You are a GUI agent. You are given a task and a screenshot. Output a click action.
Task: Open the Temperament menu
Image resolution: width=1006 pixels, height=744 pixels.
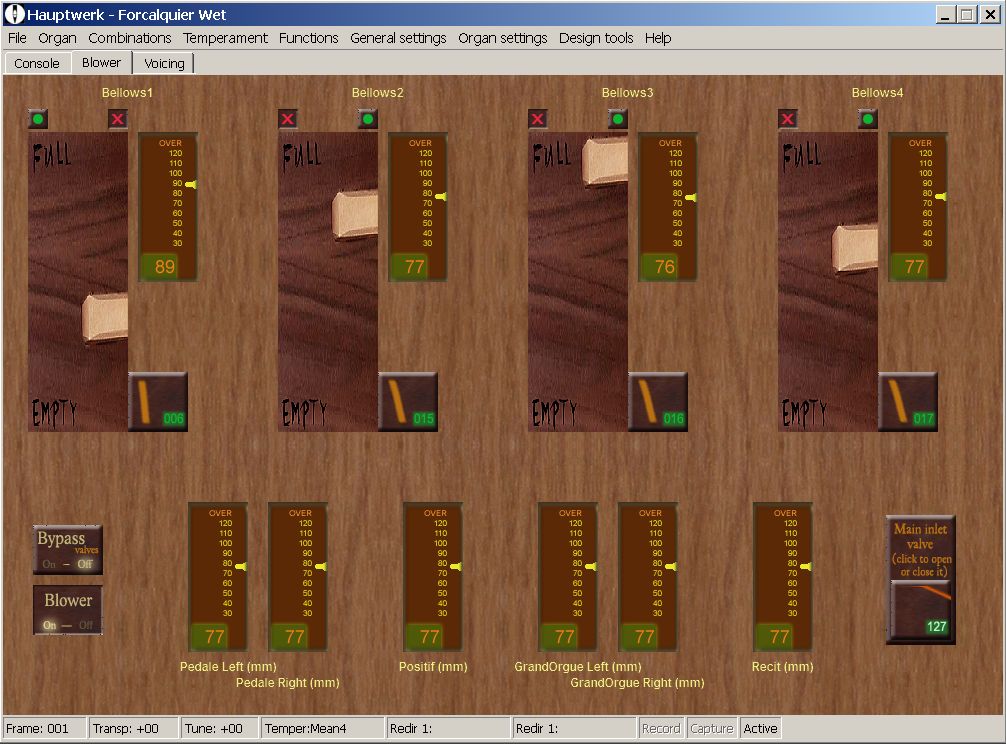[226, 38]
